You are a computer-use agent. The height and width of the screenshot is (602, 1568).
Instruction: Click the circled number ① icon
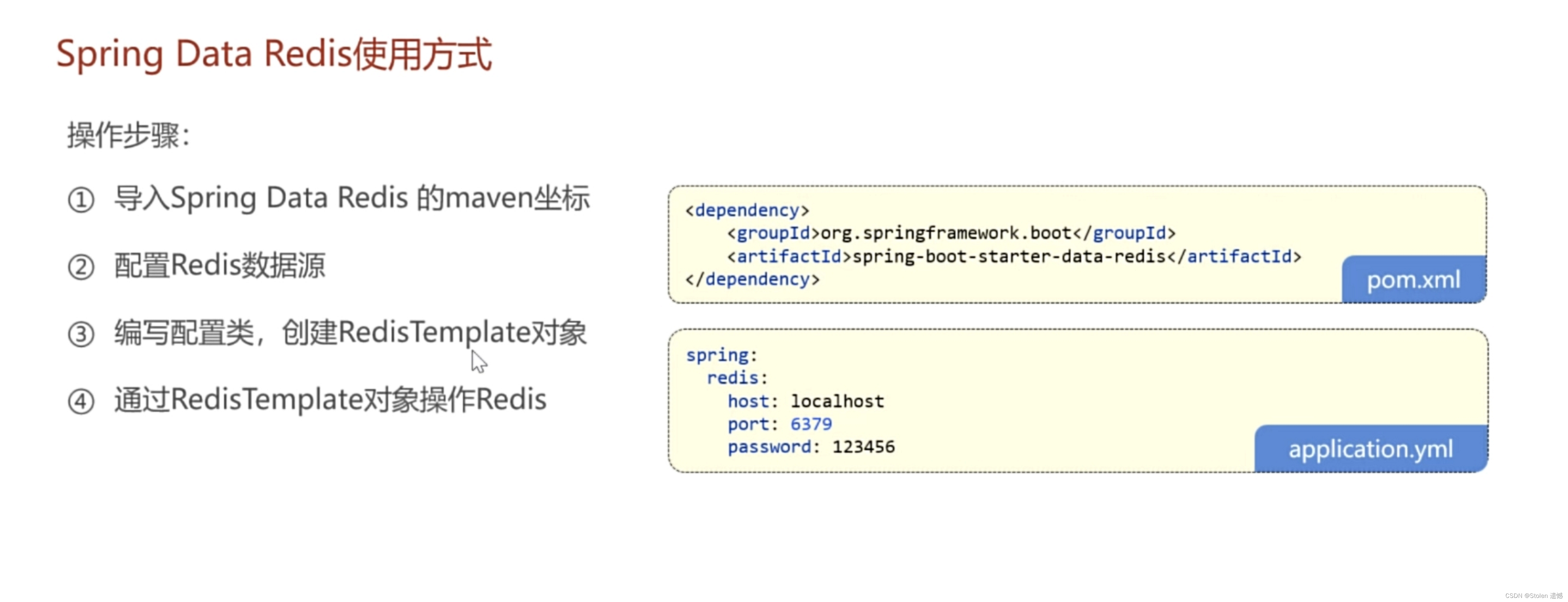(81, 200)
